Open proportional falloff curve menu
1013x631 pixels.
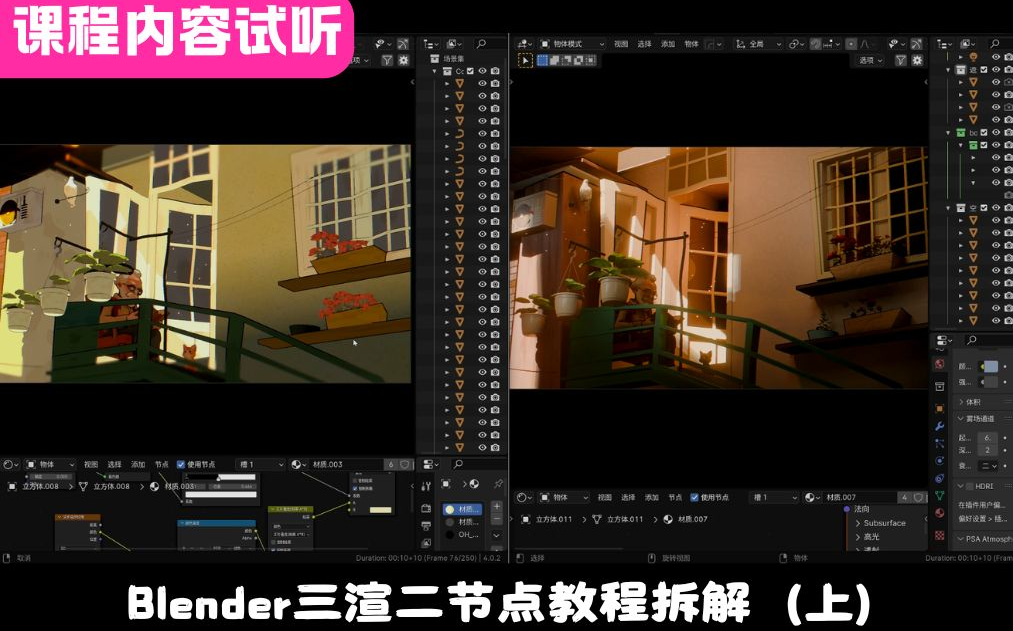point(866,44)
